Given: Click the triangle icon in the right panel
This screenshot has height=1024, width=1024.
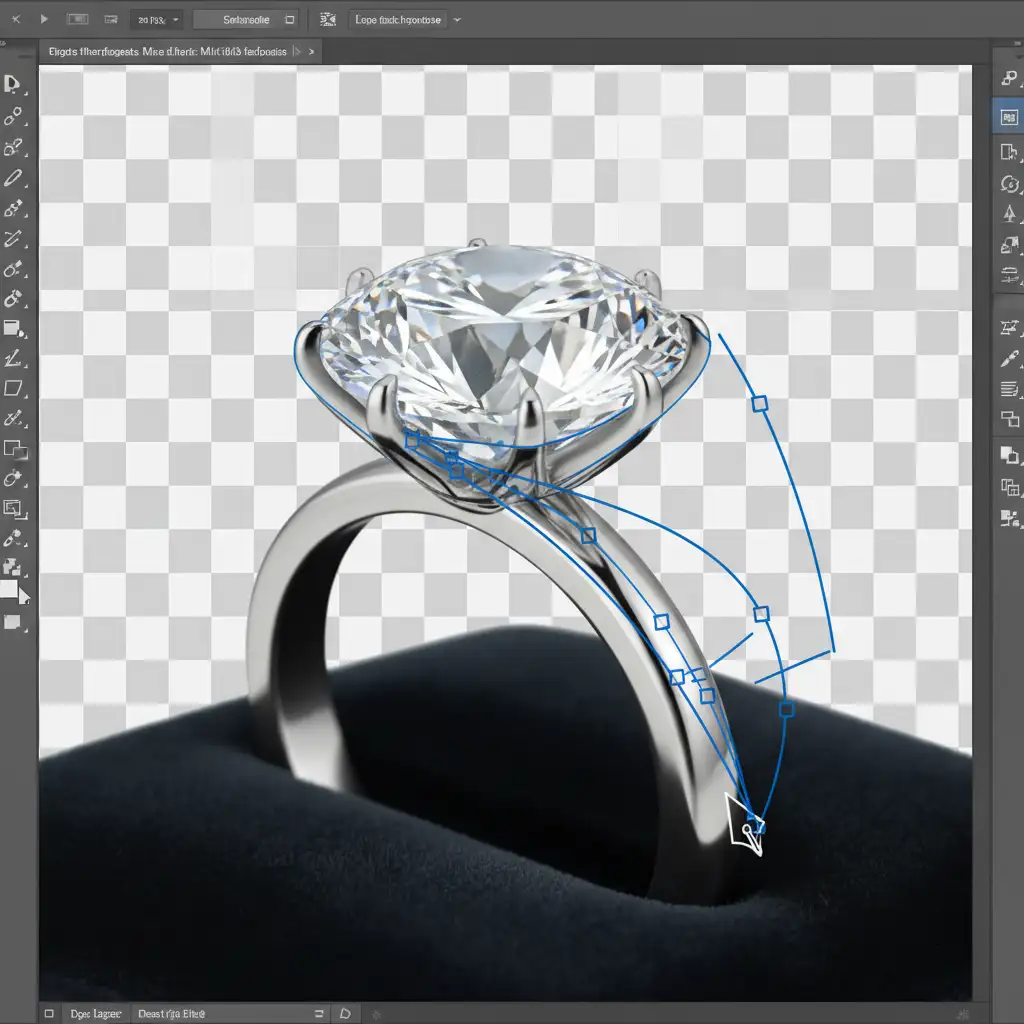Looking at the screenshot, I should (1009, 213).
